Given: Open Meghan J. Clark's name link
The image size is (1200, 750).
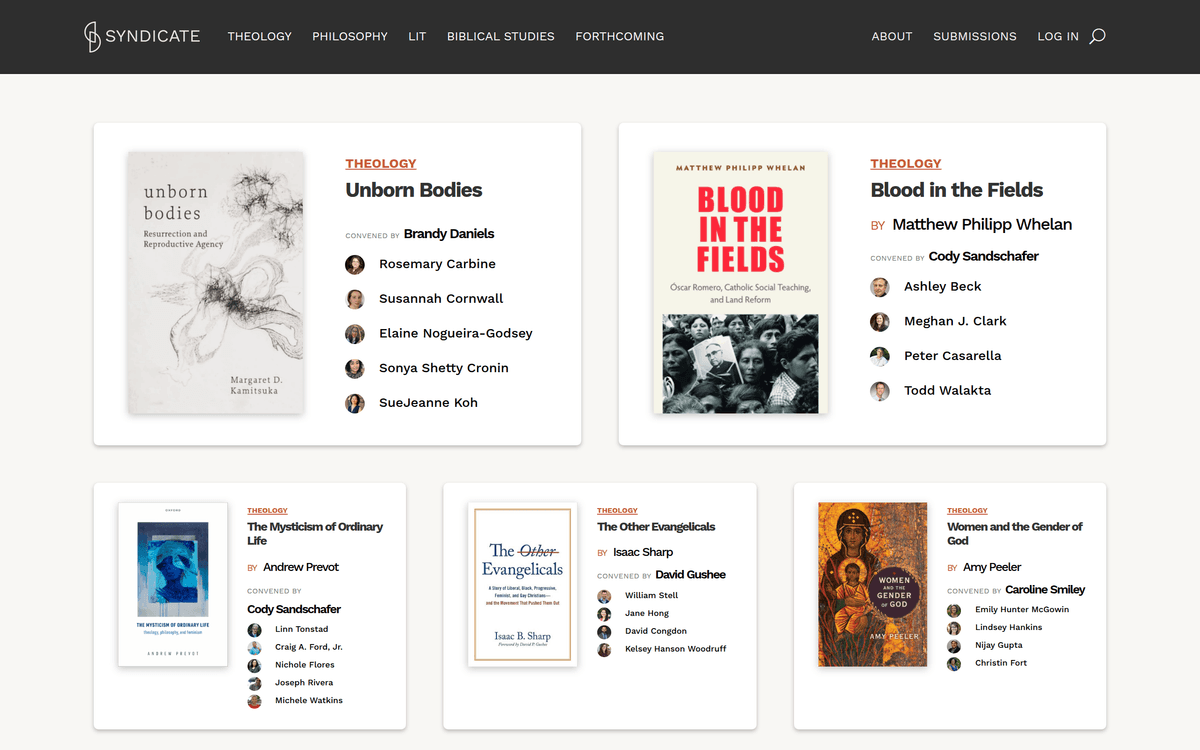Looking at the screenshot, I should [955, 321].
